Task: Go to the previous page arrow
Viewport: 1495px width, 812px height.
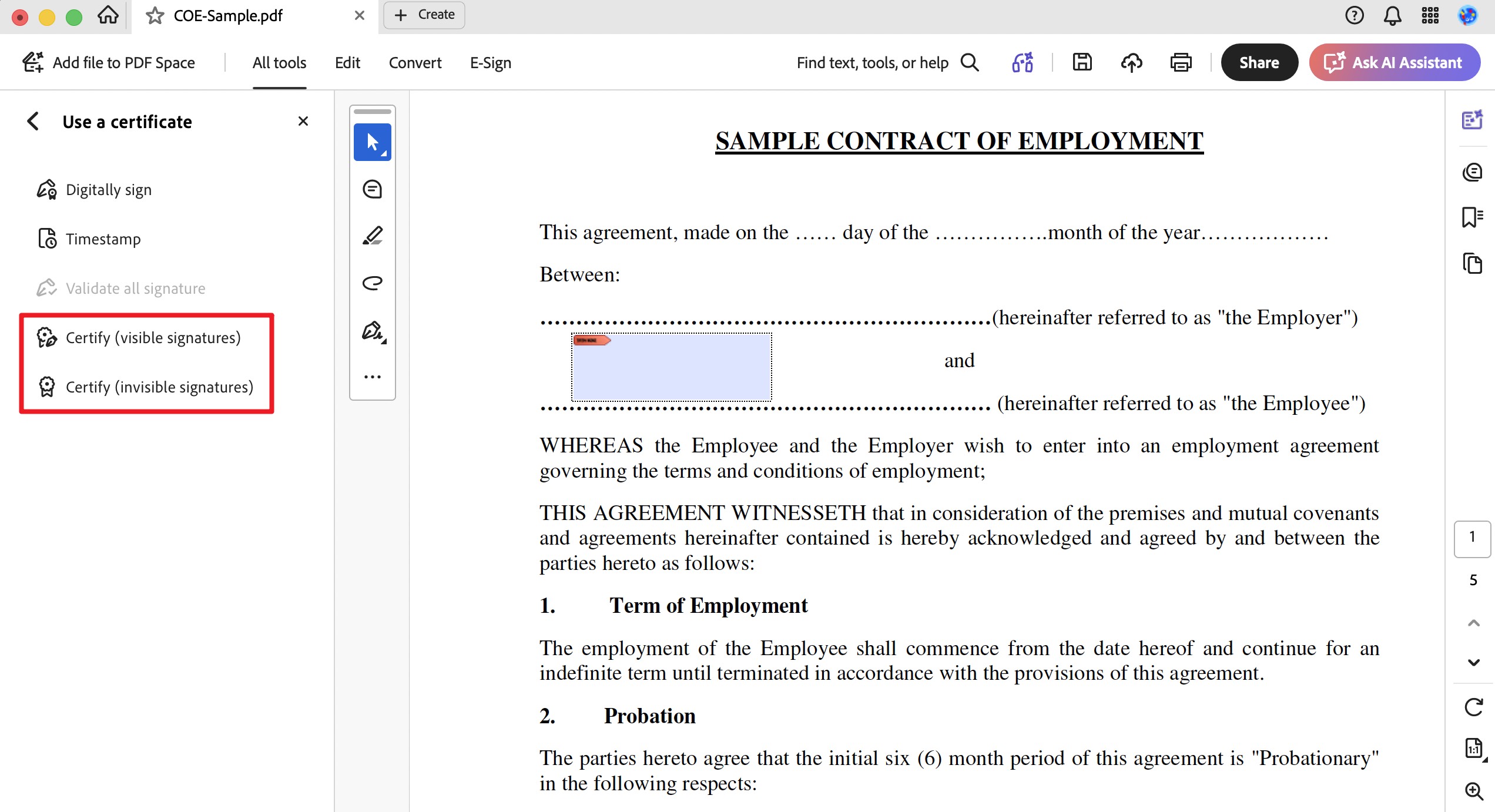Action: click(1474, 623)
